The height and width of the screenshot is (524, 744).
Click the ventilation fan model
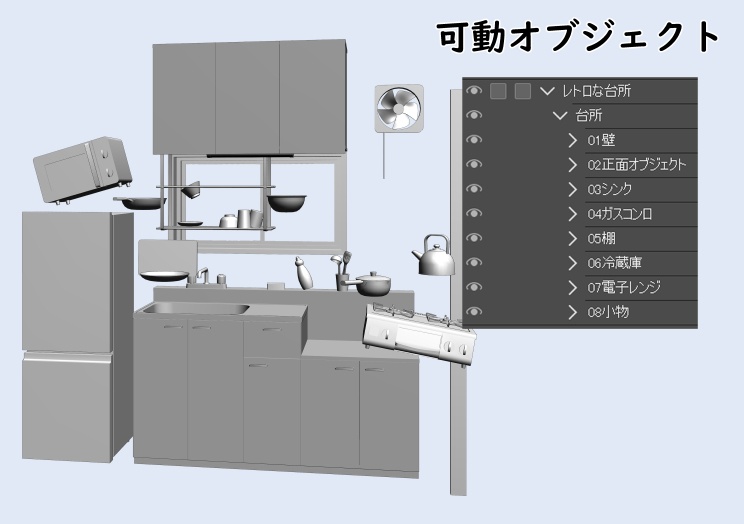coord(399,109)
